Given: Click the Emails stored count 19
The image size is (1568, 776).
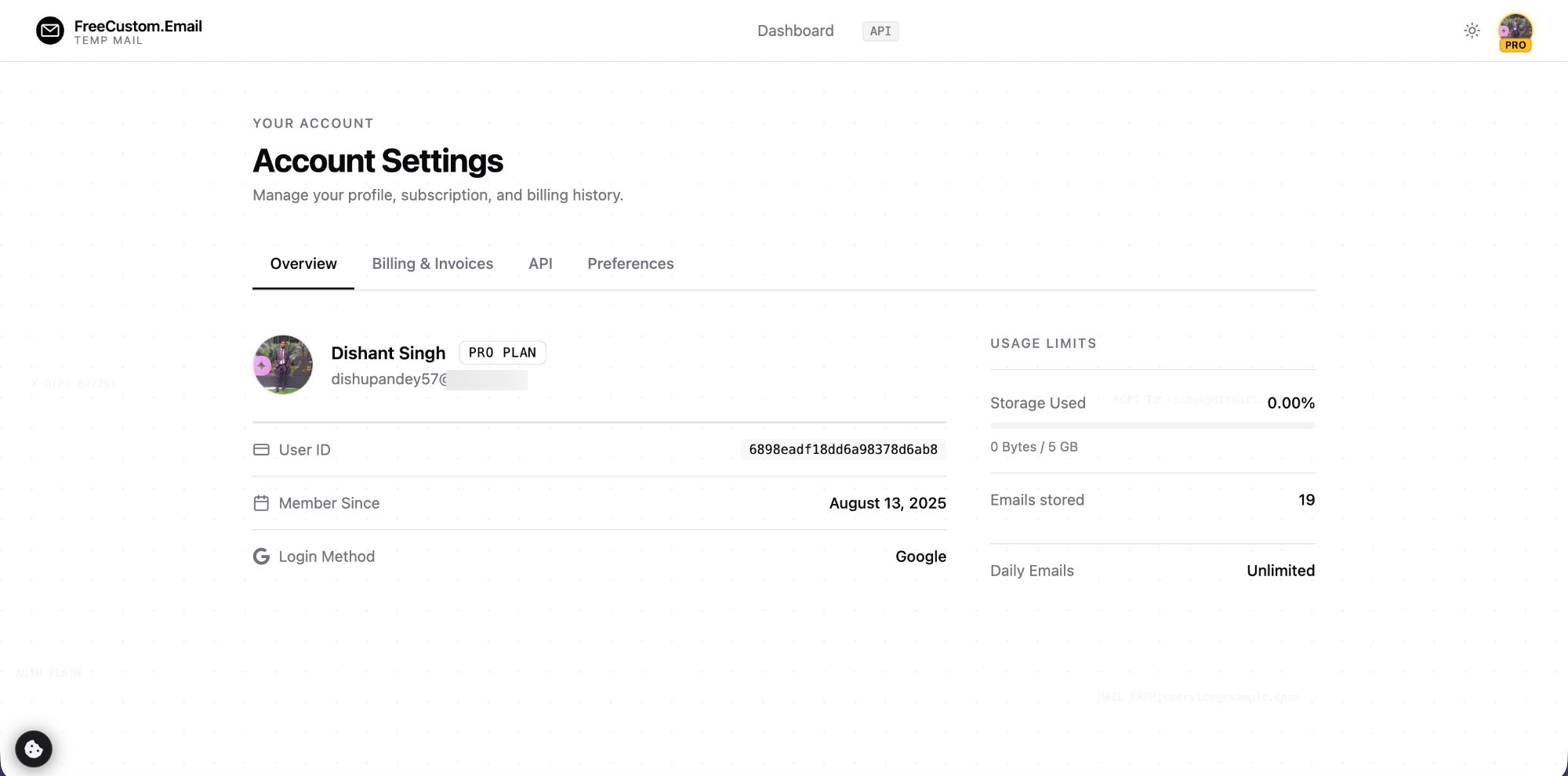Looking at the screenshot, I should 1306,500.
